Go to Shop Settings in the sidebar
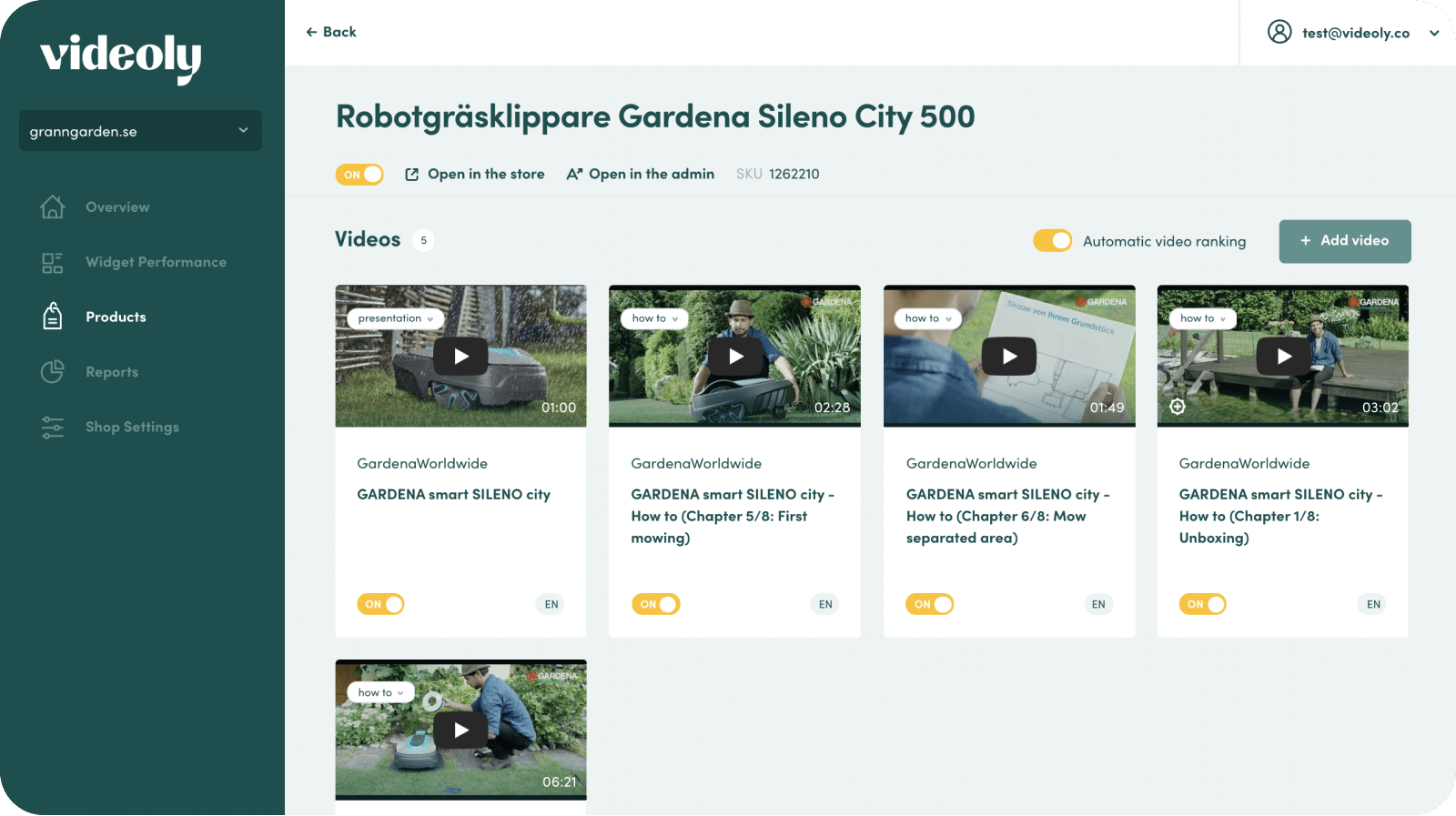This screenshot has width=1456, height=816. [x=132, y=427]
